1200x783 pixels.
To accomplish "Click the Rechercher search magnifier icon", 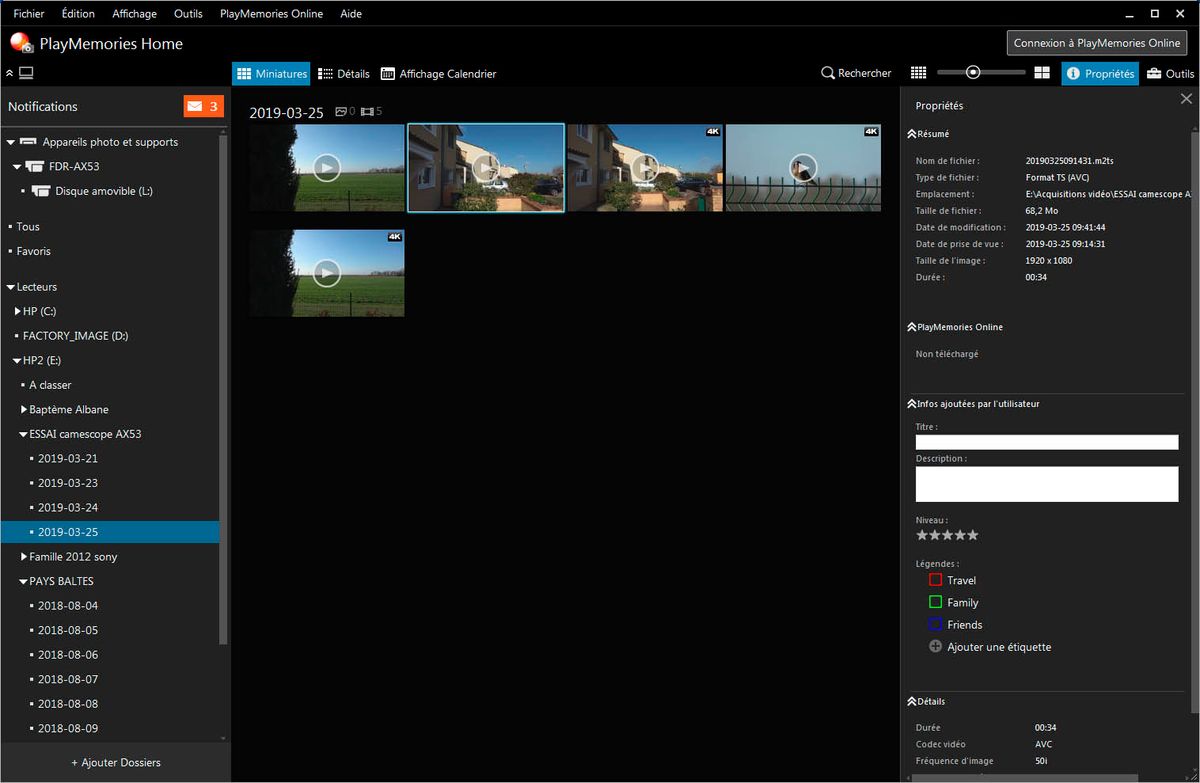I will (828, 73).
